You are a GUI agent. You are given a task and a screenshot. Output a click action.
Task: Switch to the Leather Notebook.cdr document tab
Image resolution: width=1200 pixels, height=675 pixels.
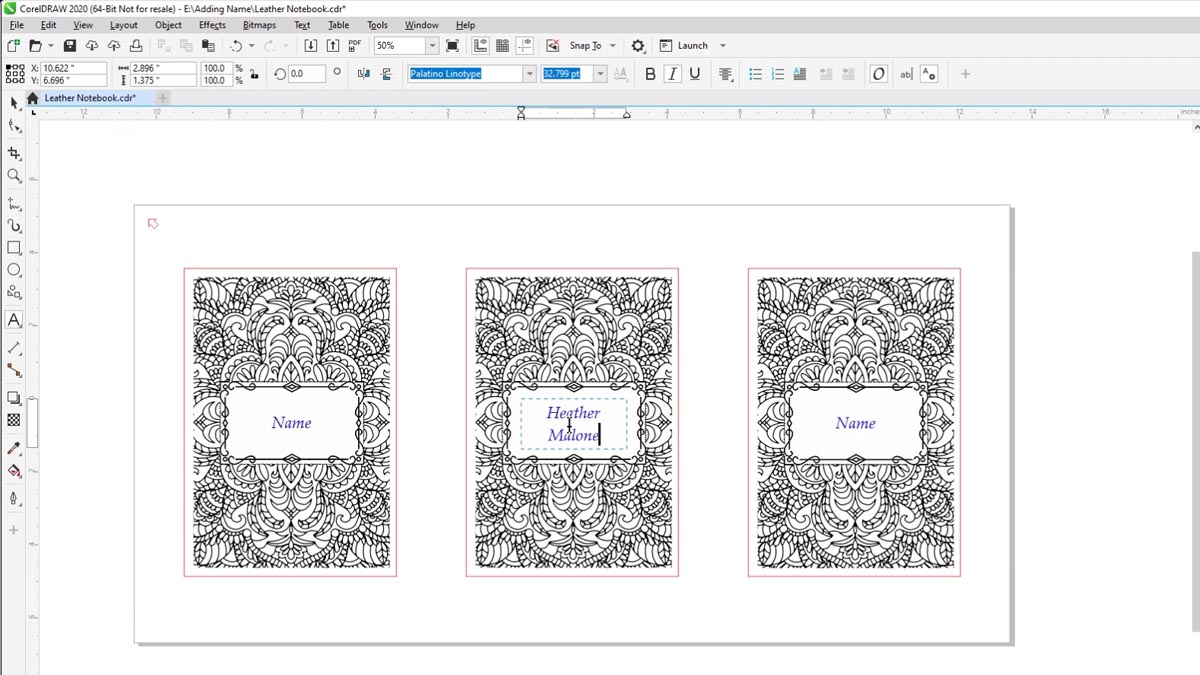(90, 98)
